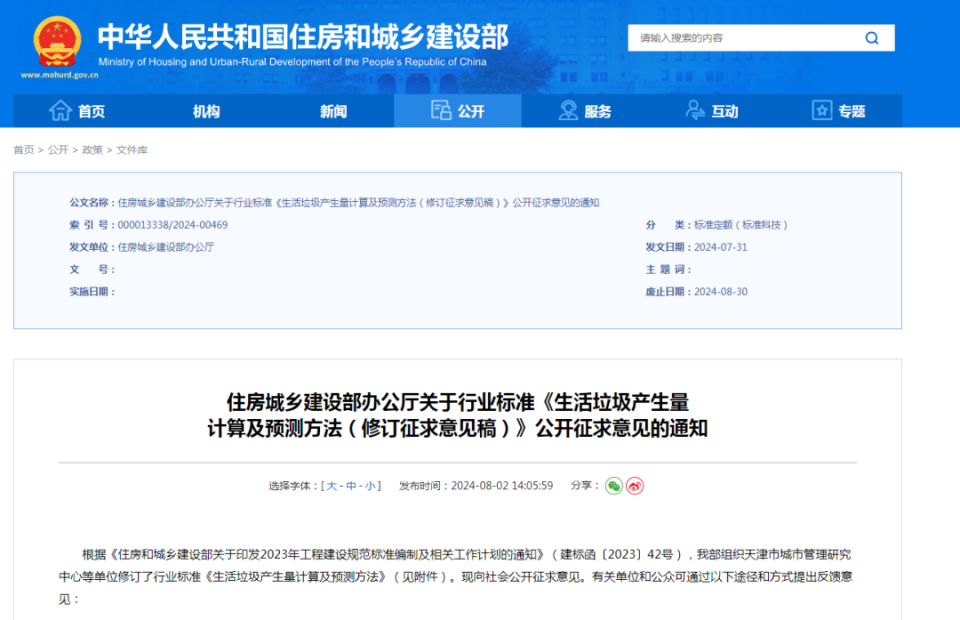Click the search magnifier icon
The height and width of the screenshot is (620, 960).
pyautogui.click(x=872, y=37)
